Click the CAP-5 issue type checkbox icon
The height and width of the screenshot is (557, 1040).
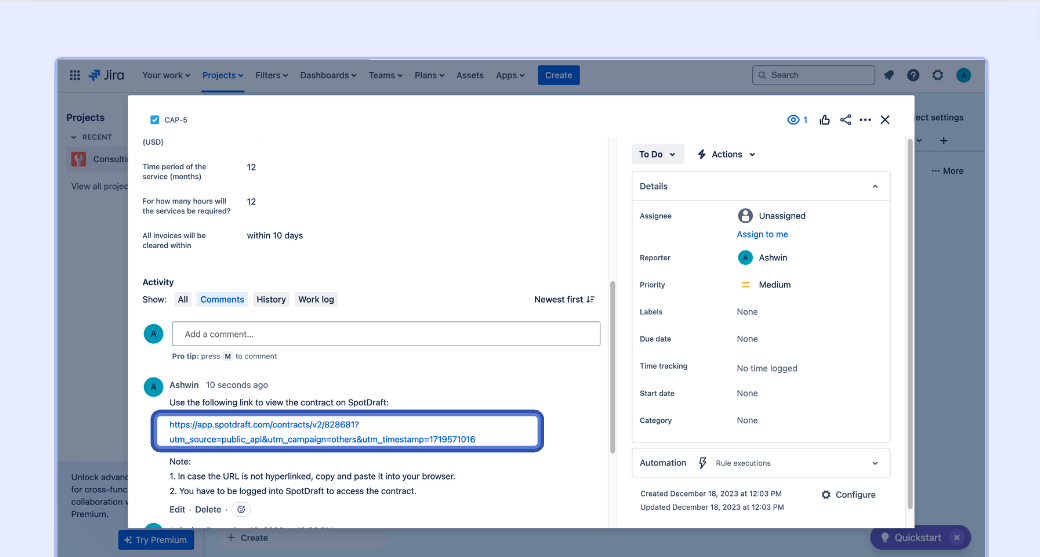click(154, 120)
